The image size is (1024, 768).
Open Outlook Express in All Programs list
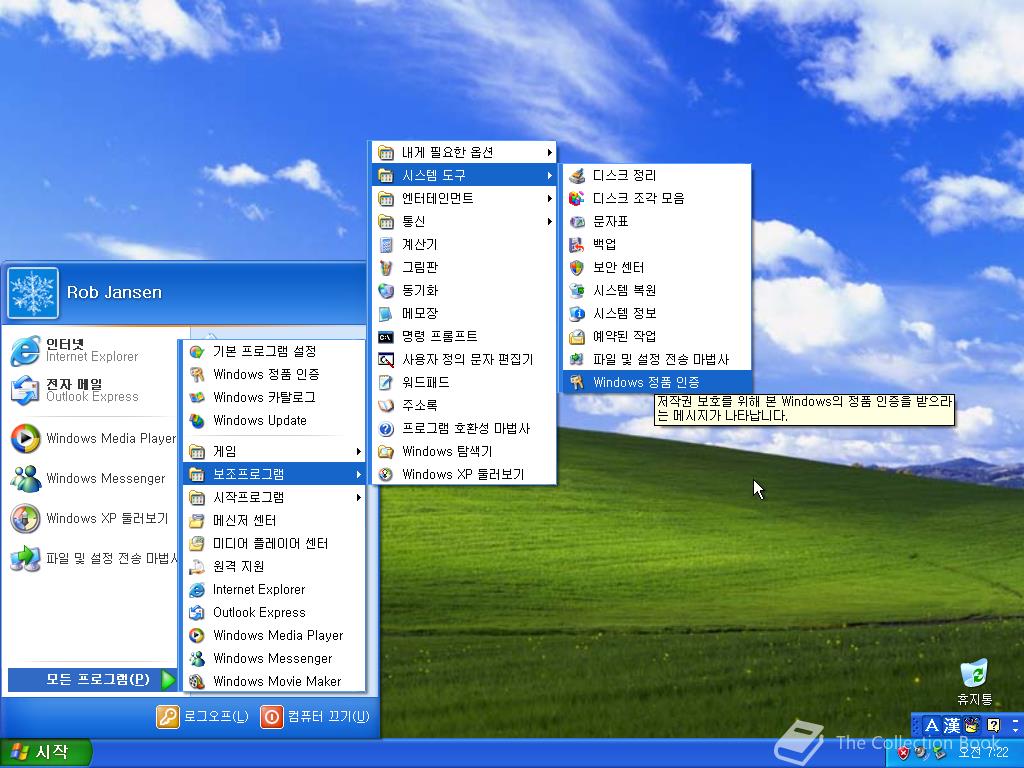click(x=273, y=612)
